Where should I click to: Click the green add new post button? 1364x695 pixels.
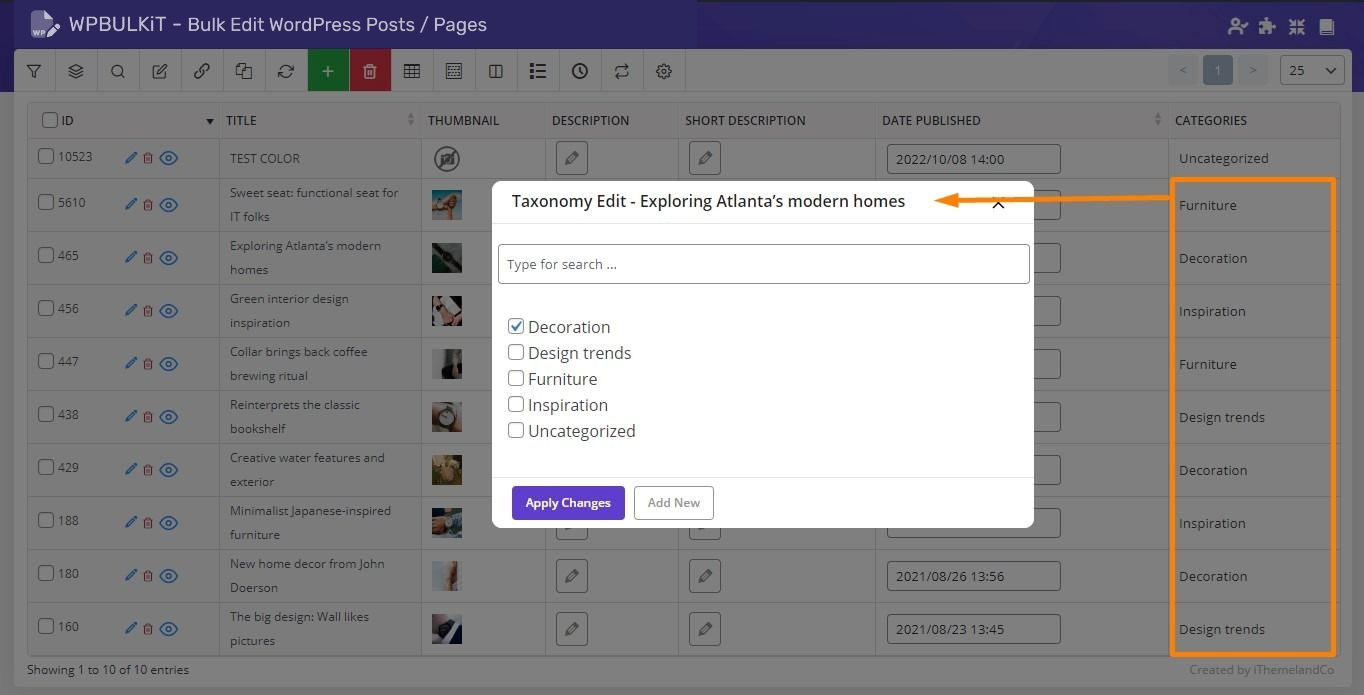pos(328,71)
